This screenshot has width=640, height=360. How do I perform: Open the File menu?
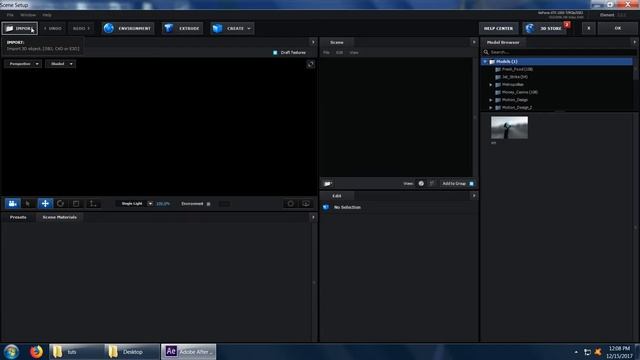coord(10,15)
